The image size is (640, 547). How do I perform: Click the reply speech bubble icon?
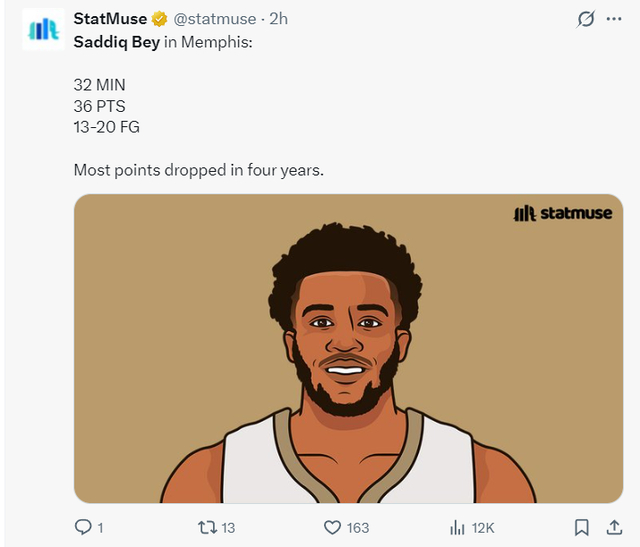pos(83,526)
